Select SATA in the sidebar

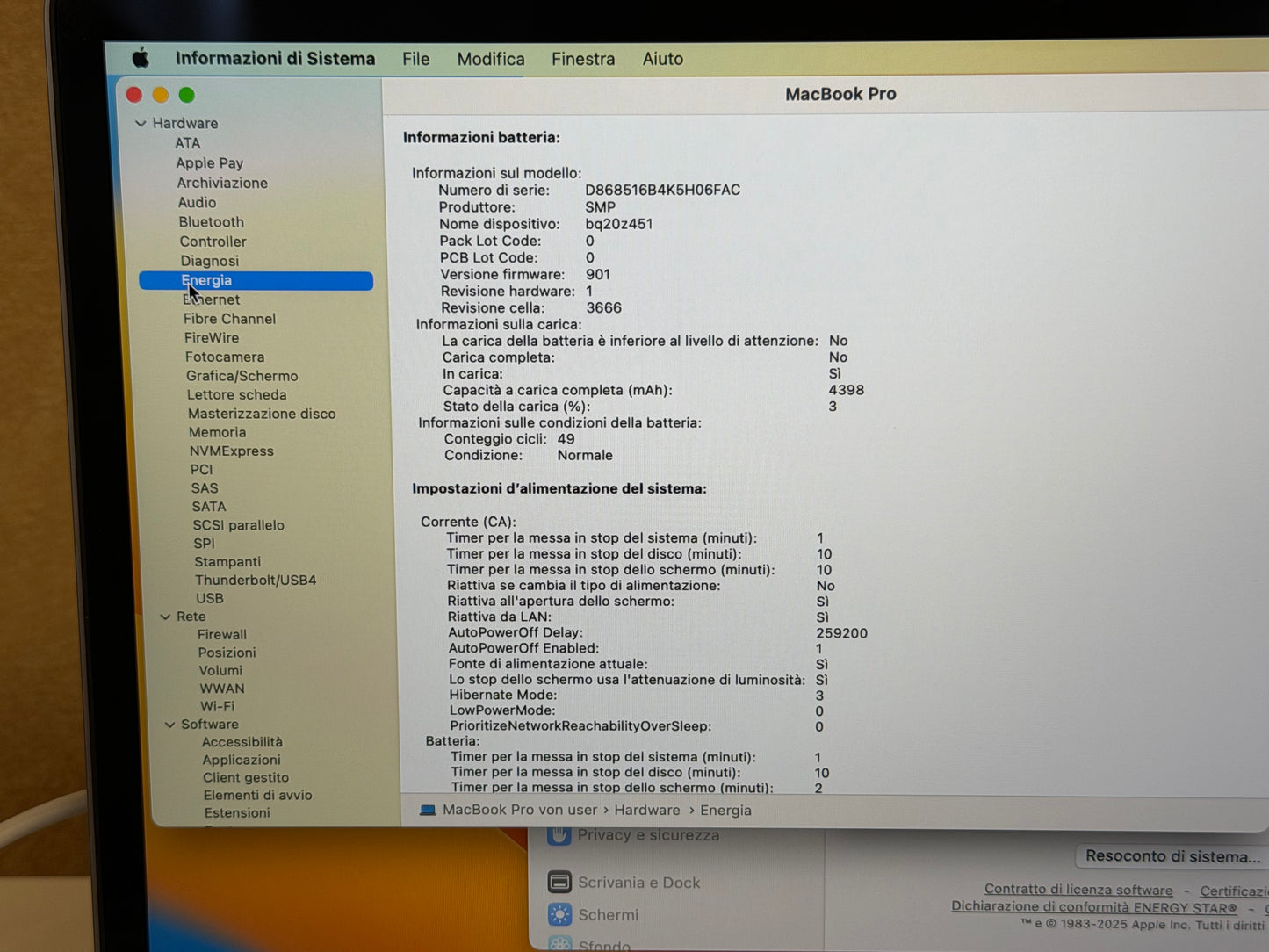[209, 507]
